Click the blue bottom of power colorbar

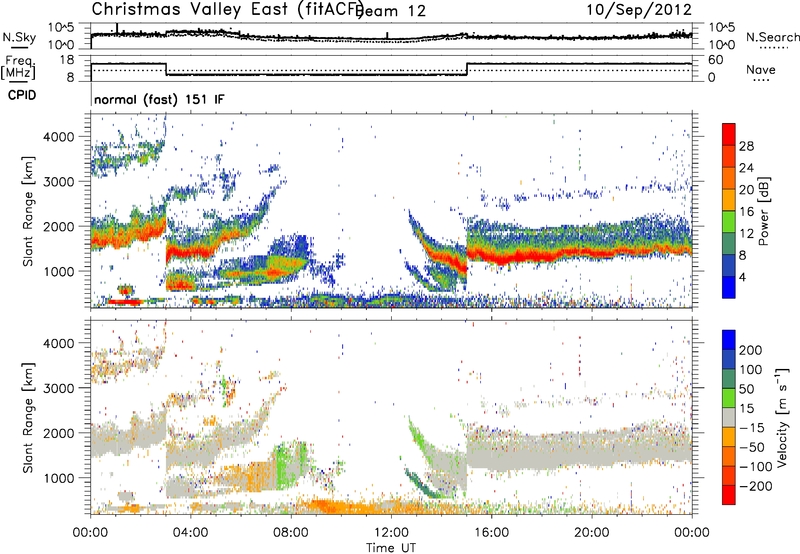[x=729, y=287]
